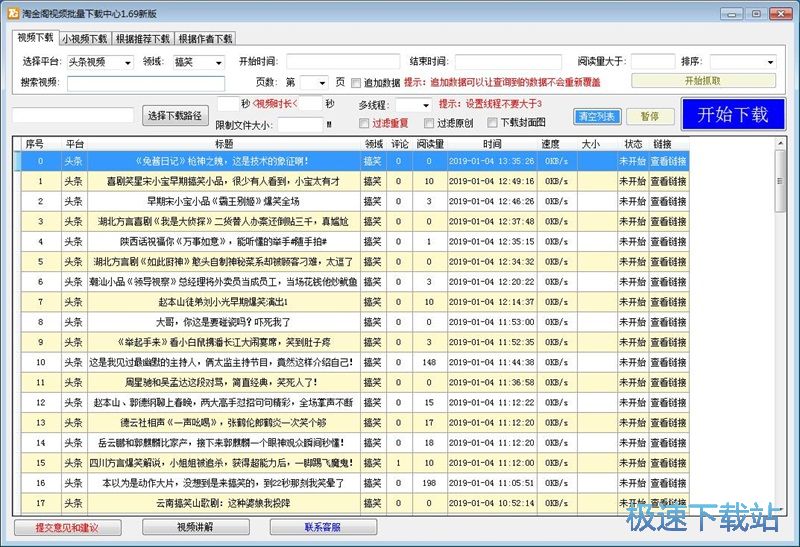
Task: Enable the 下载封面图 checkbox
Action: point(493,124)
